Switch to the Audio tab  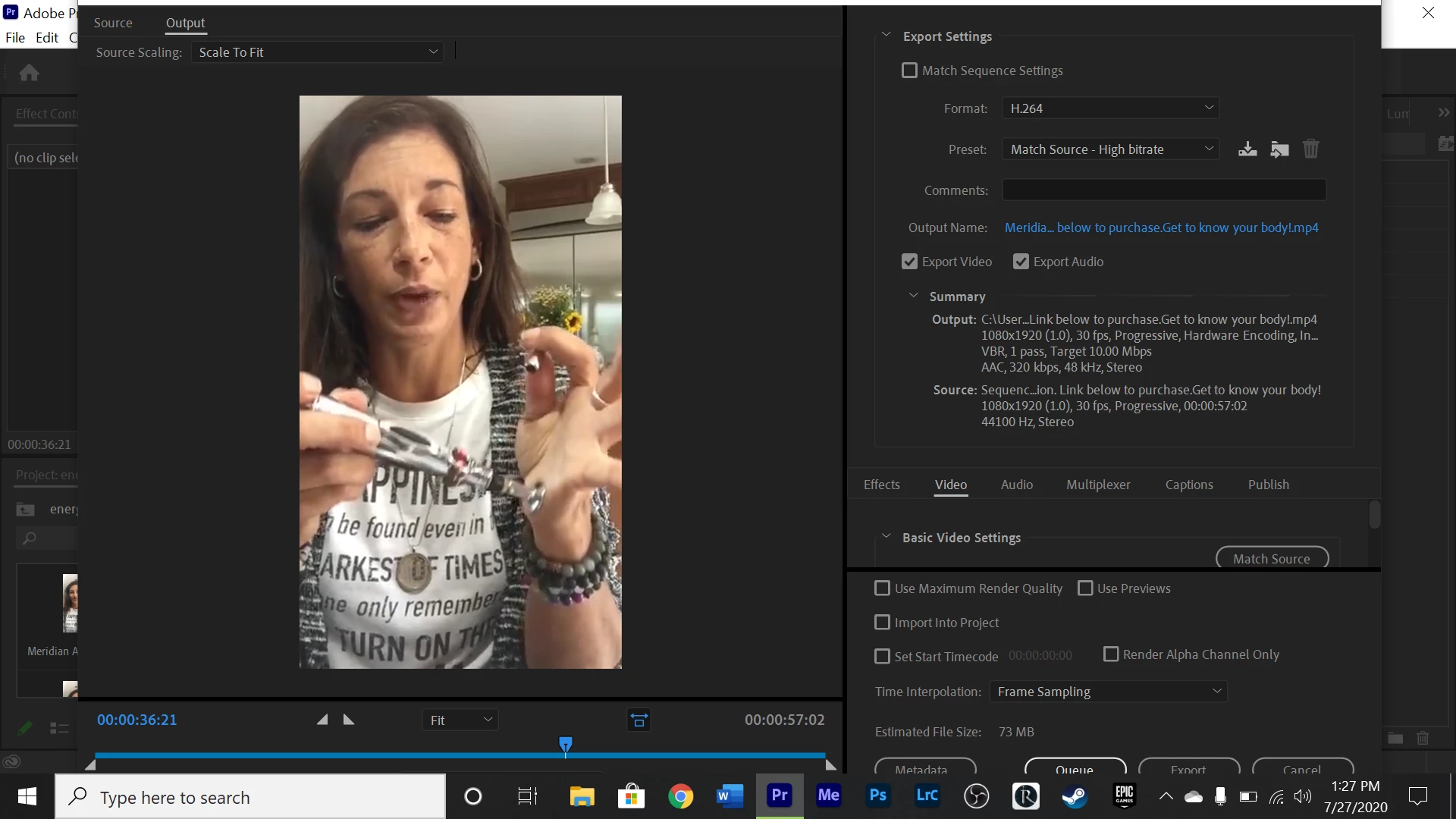1016,485
